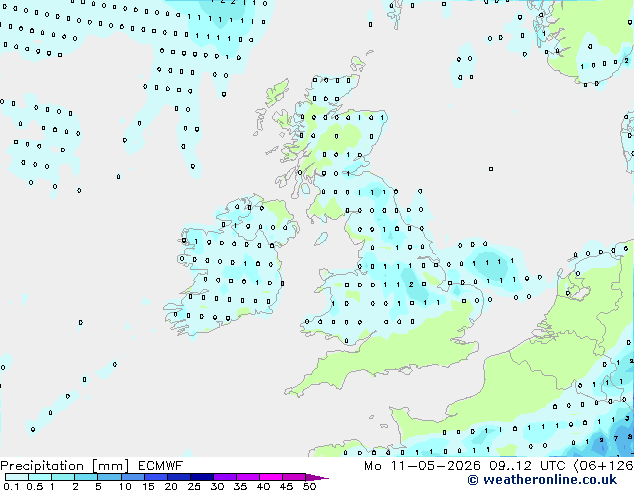The width and height of the screenshot is (634, 490).
Task: Click the '25' legend value
Action: click(194, 486)
